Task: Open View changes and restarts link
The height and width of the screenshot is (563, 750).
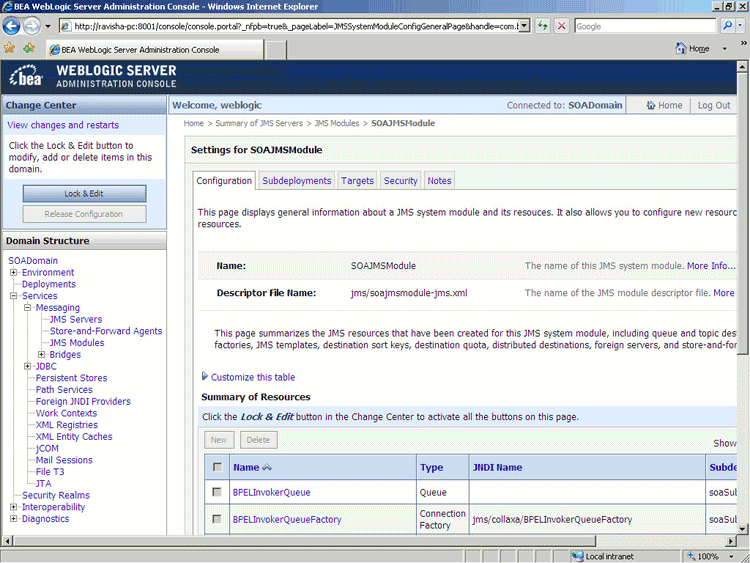Action: tap(63, 125)
